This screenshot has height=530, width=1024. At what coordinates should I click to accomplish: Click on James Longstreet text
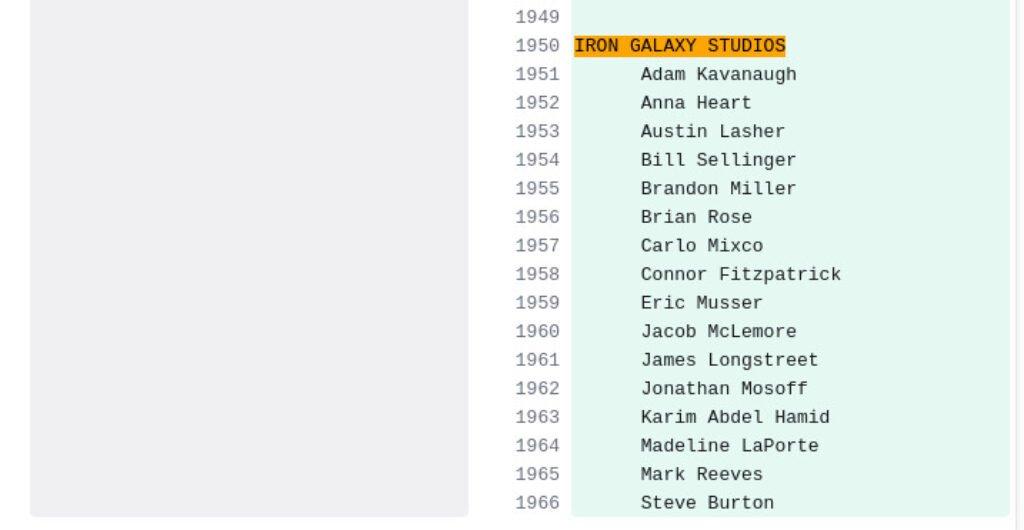729,360
